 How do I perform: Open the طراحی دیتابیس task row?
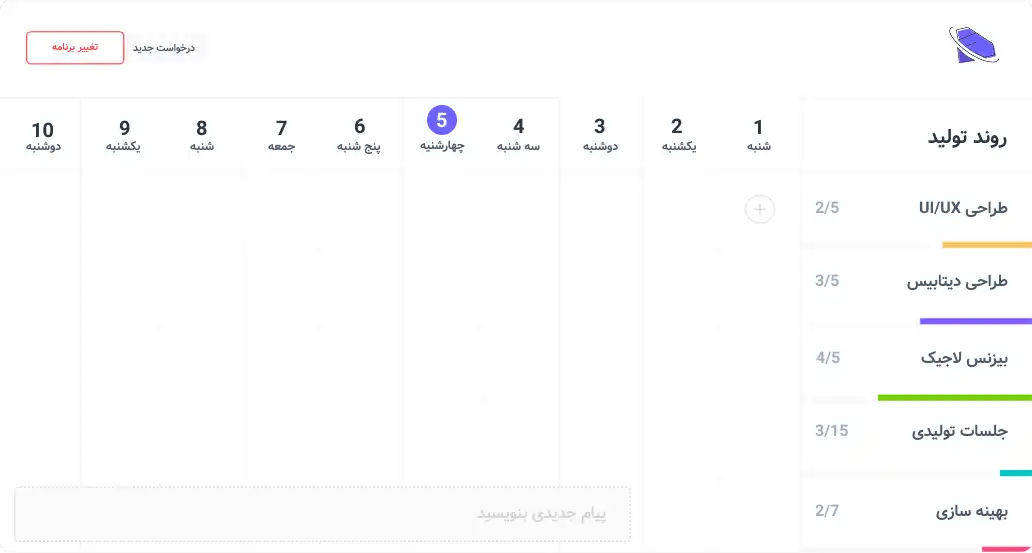(915, 281)
